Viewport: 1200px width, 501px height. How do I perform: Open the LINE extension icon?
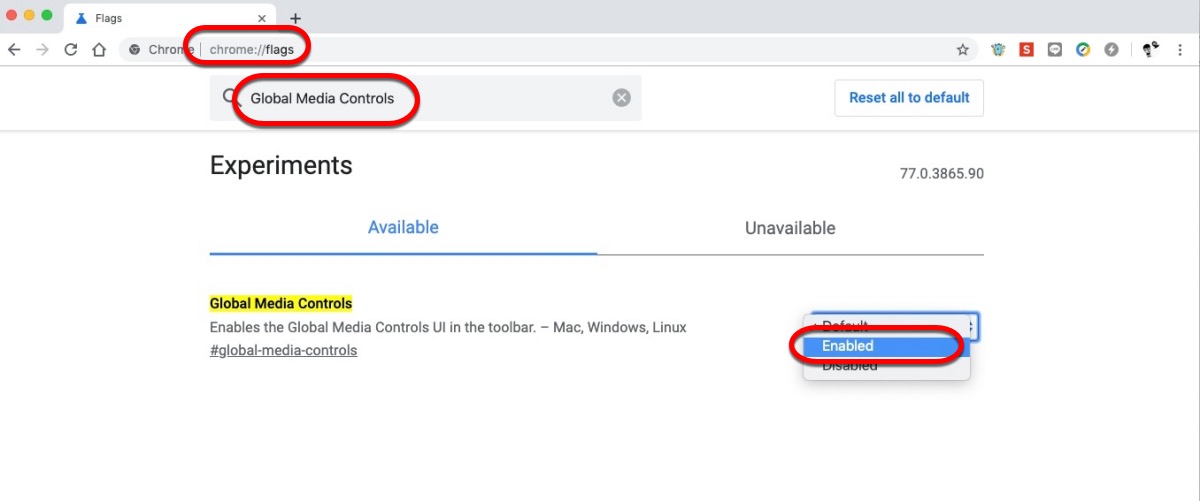tap(1054, 49)
